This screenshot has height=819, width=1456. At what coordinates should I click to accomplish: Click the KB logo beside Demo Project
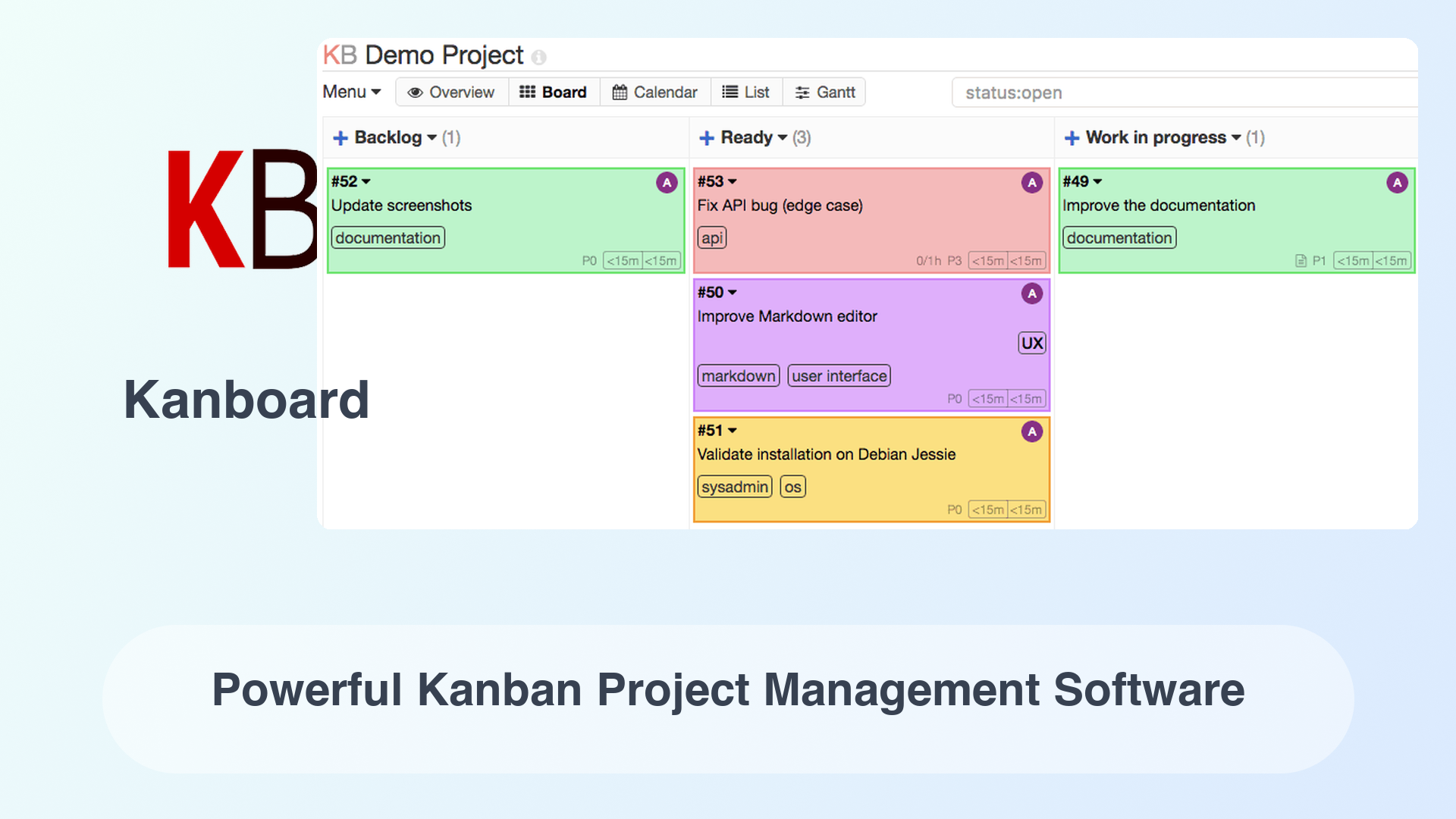[340, 55]
